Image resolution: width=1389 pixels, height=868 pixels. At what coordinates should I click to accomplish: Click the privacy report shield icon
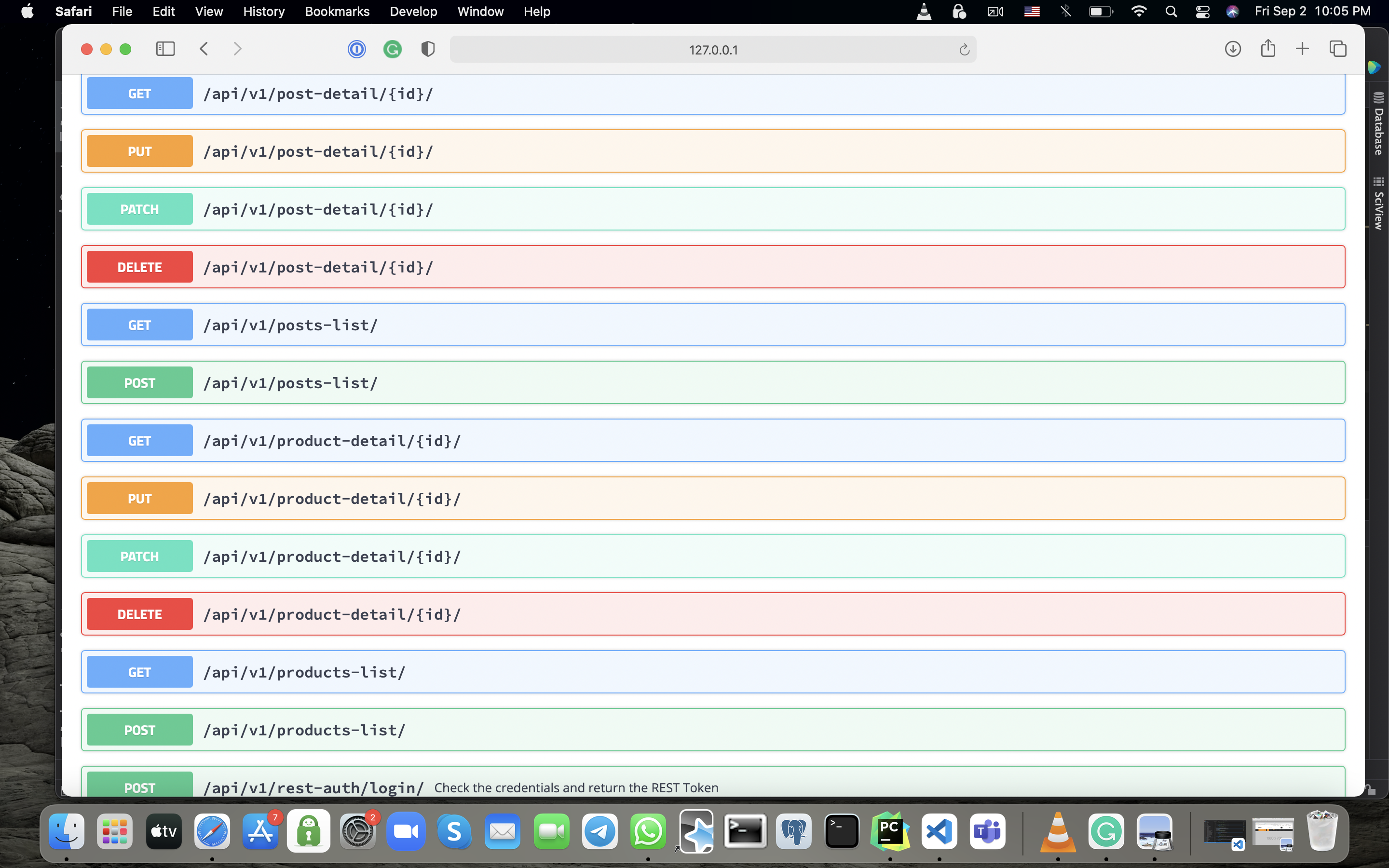(x=428, y=49)
